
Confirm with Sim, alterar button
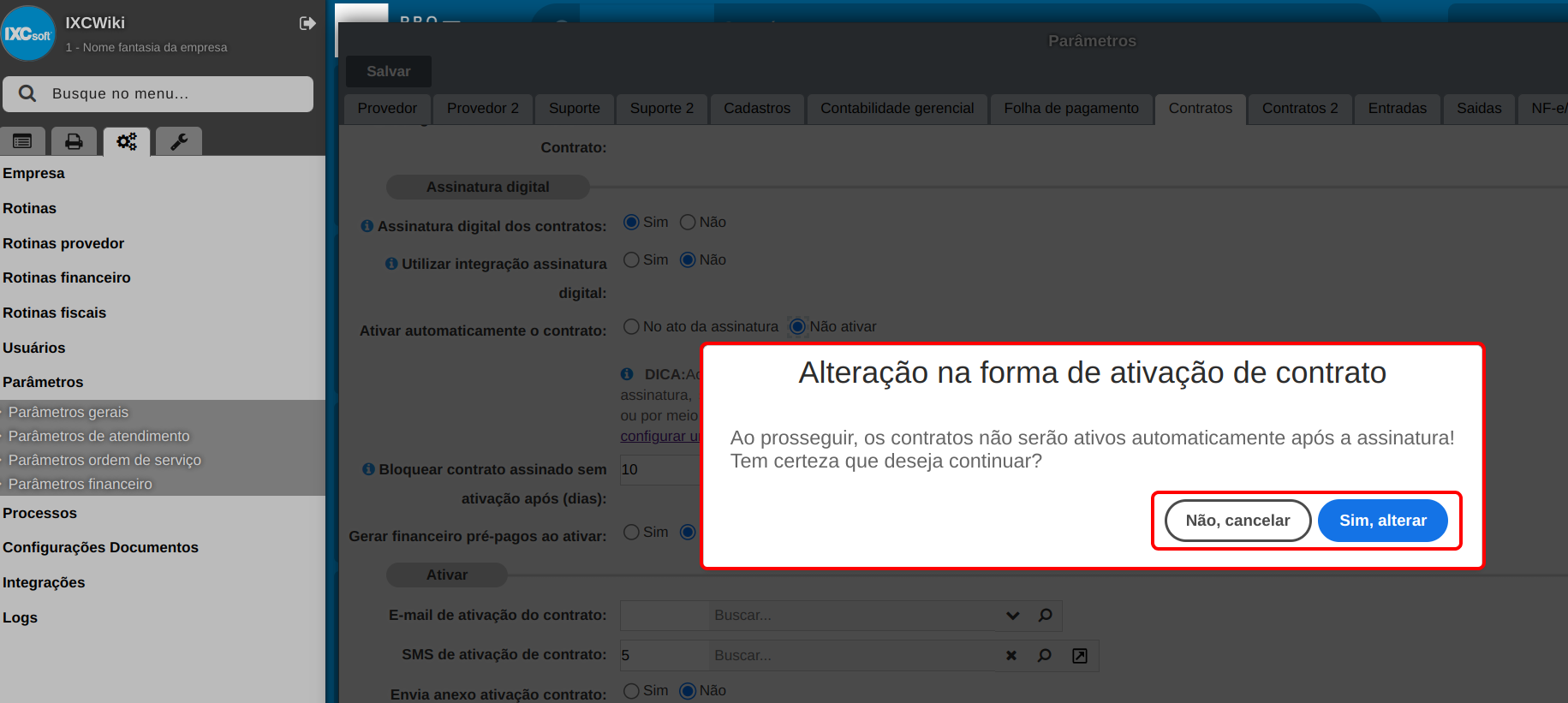tap(1383, 521)
